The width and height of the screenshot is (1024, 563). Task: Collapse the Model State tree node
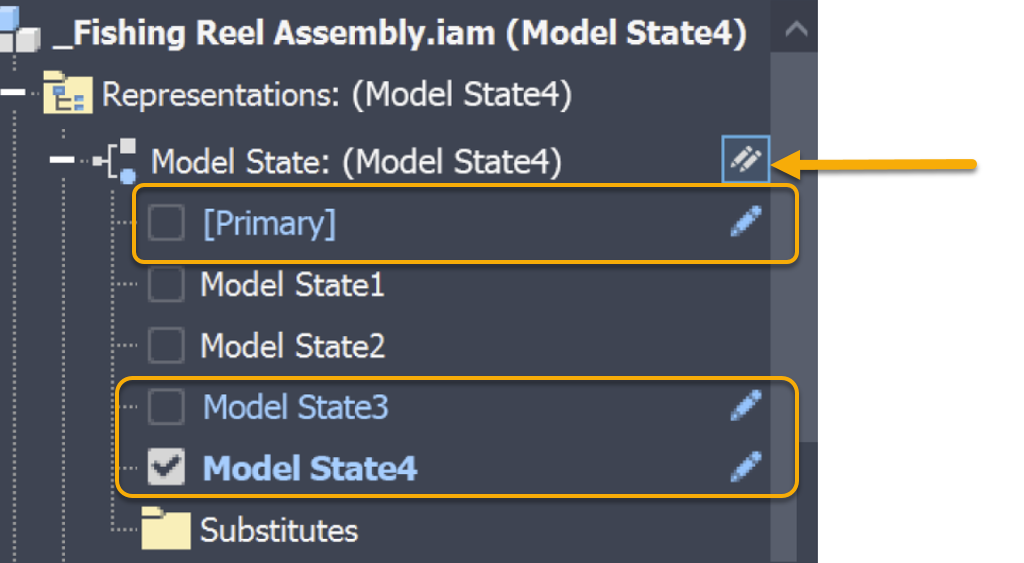(62, 160)
